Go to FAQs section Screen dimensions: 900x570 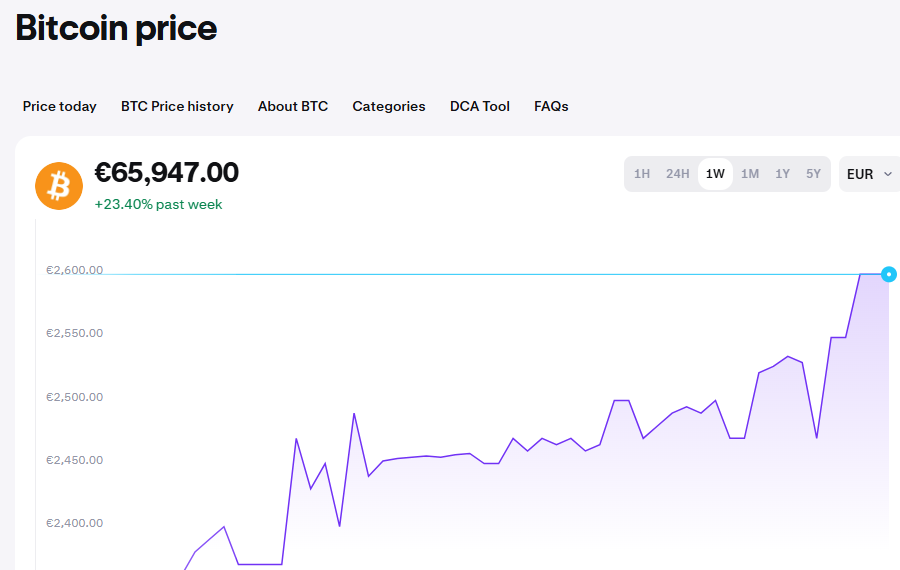pyautogui.click(x=551, y=107)
